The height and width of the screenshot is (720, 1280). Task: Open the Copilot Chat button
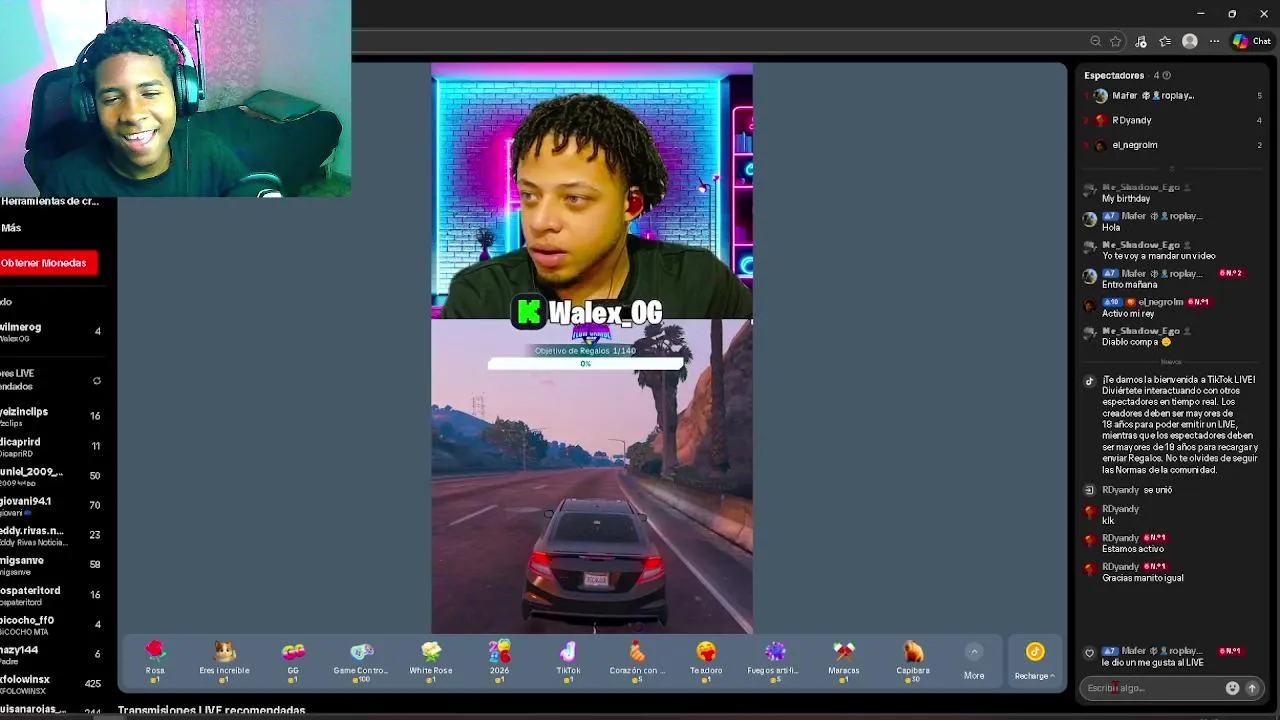coord(1252,41)
